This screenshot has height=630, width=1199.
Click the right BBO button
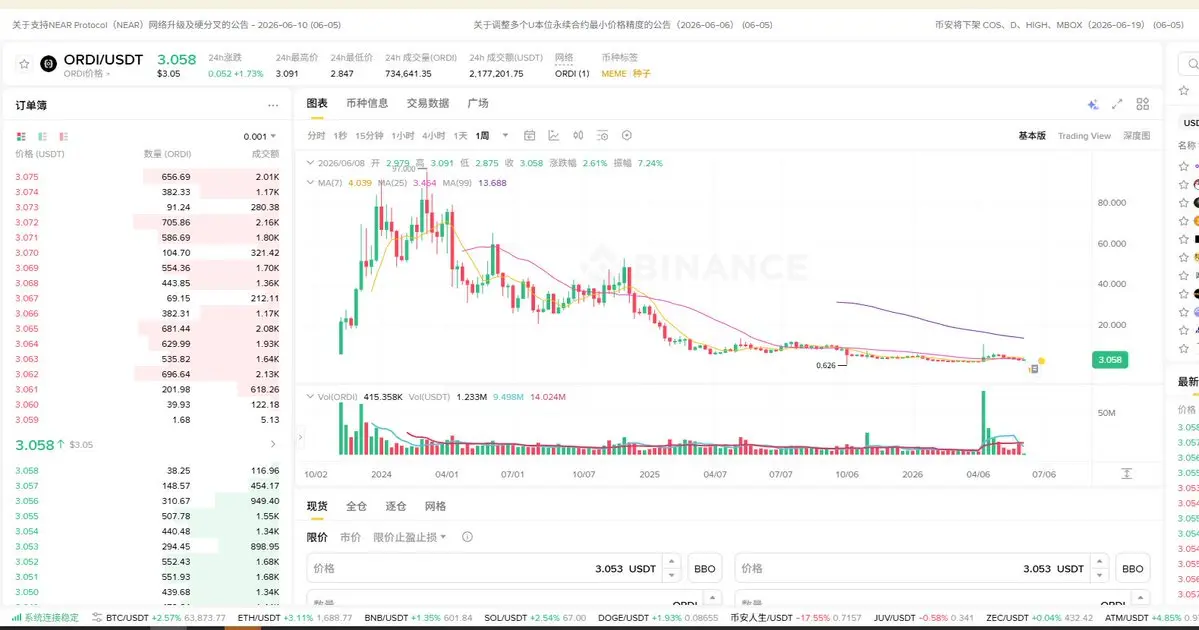[1132, 569]
